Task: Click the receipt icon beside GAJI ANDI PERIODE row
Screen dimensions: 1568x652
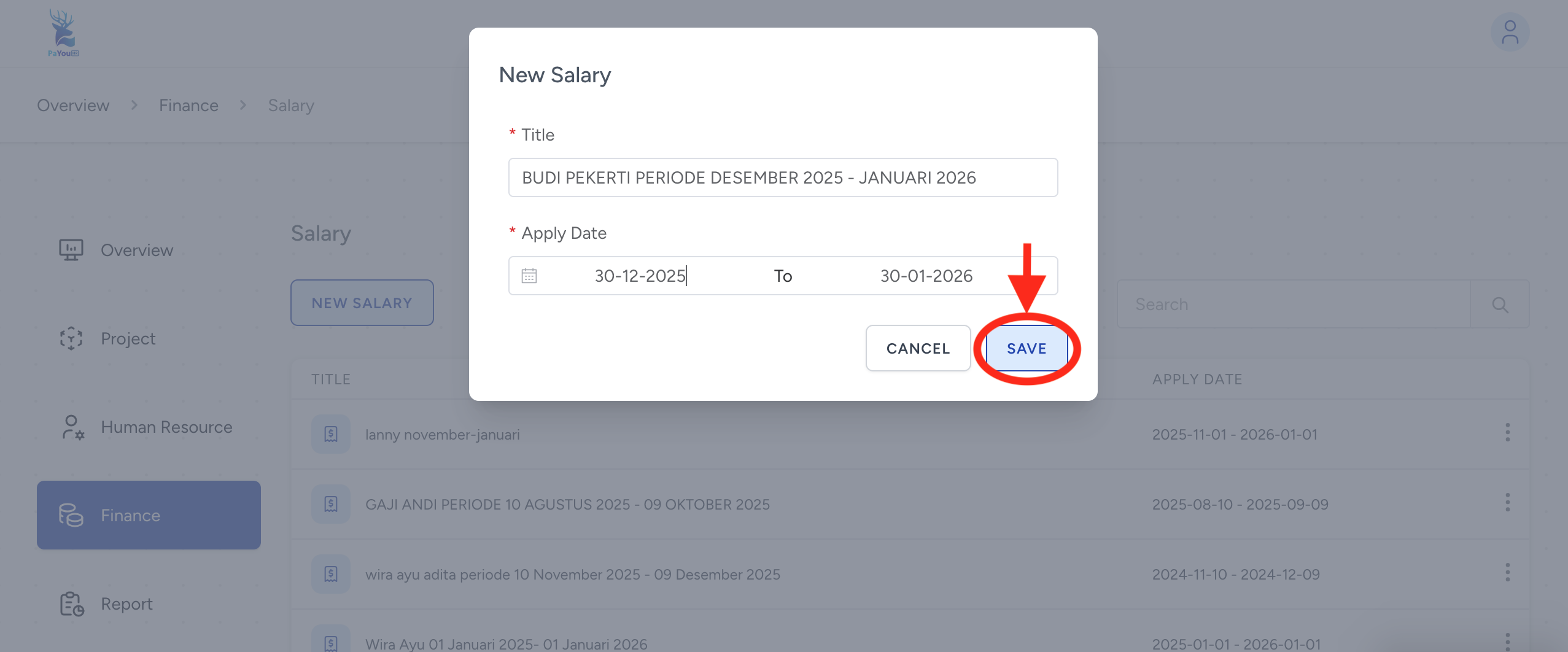Action: point(330,504)
